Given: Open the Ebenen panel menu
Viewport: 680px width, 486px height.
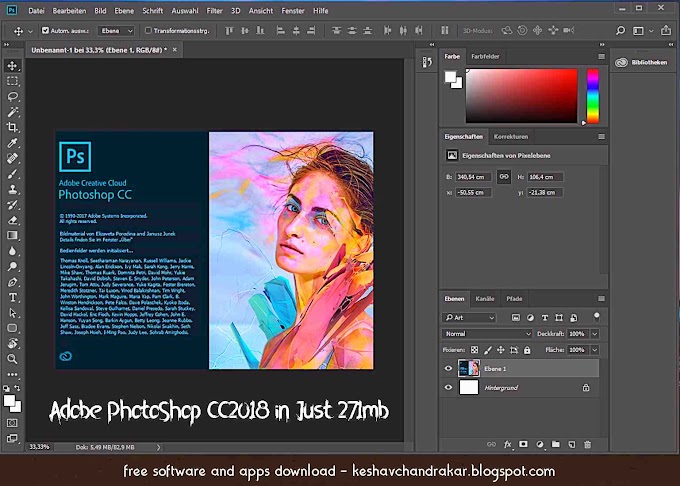Looking at the screenshot, I should [601, 299].
